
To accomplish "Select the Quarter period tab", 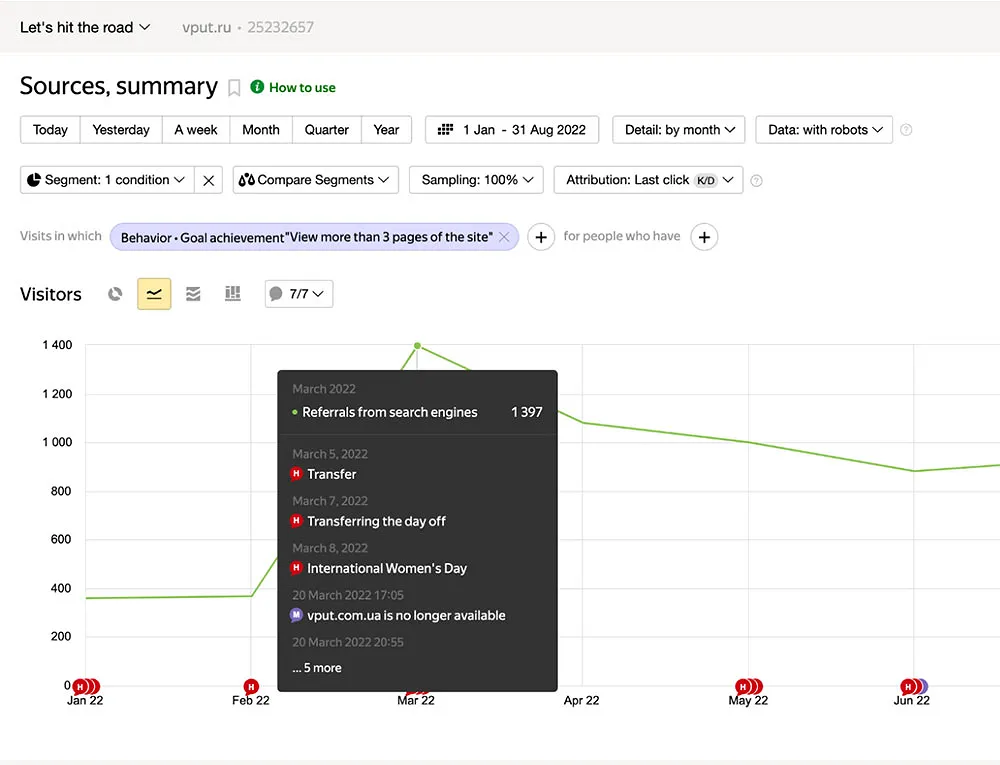I will coord(327,130).
